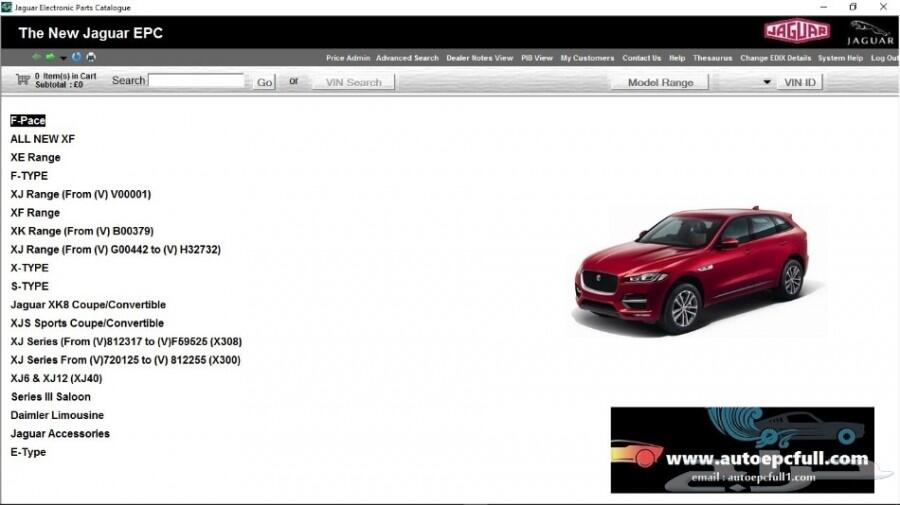Open System Help

coord(840,58)
